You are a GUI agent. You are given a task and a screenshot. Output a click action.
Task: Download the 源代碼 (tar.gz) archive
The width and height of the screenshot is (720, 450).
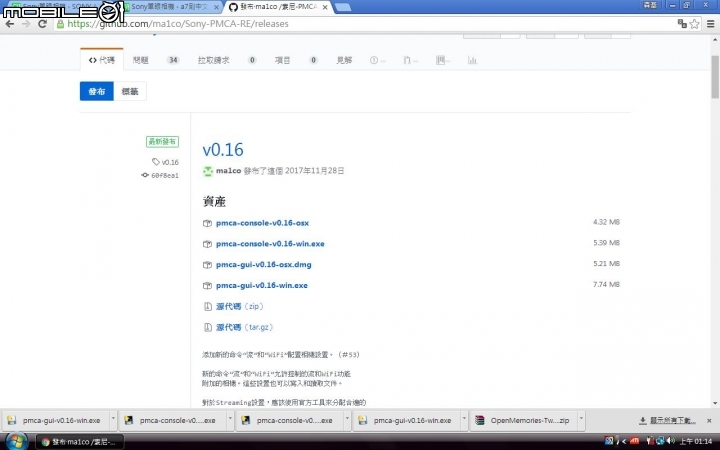pos(245,327)
